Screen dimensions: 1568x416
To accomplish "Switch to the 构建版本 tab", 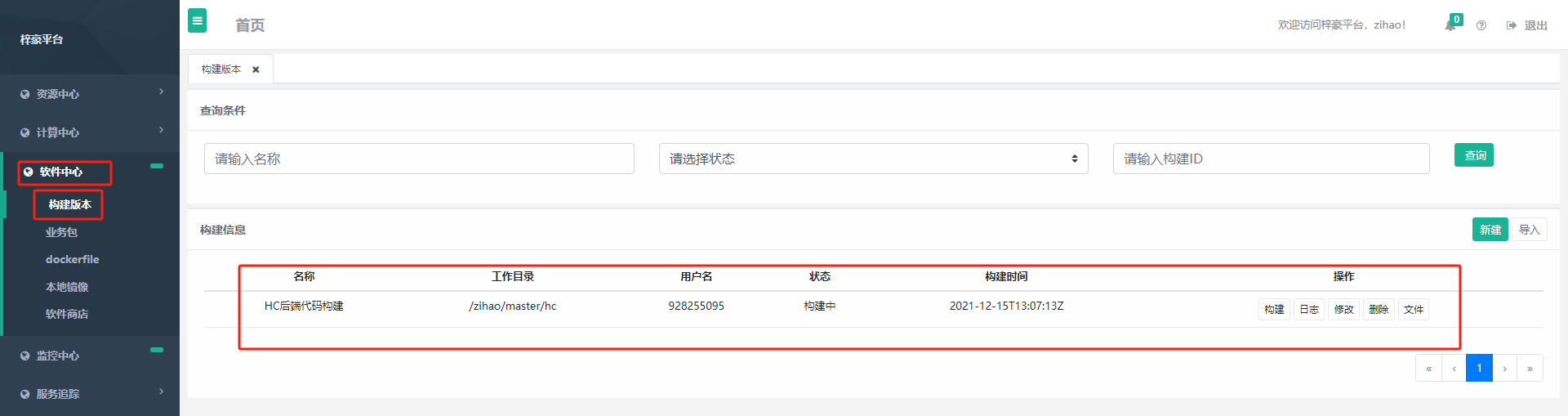I will point(221,69).
